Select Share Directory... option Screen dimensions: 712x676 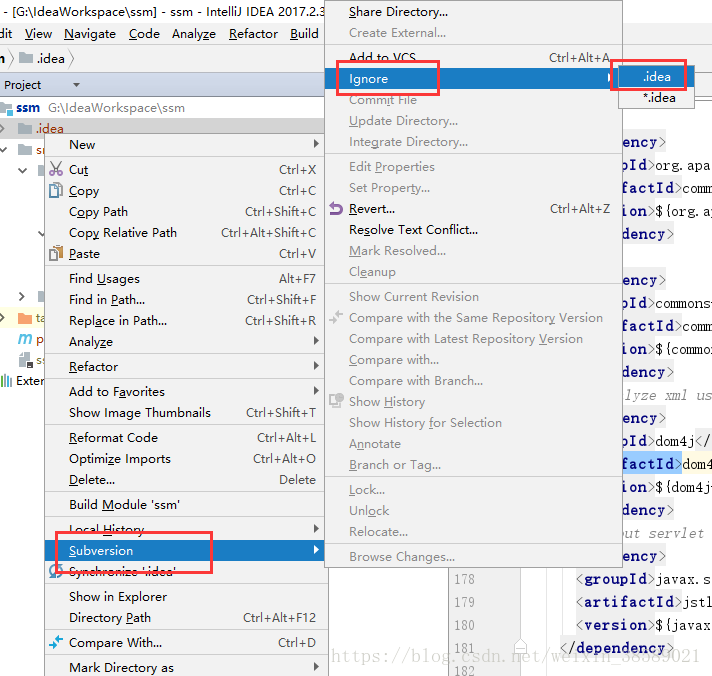(473, 12)
